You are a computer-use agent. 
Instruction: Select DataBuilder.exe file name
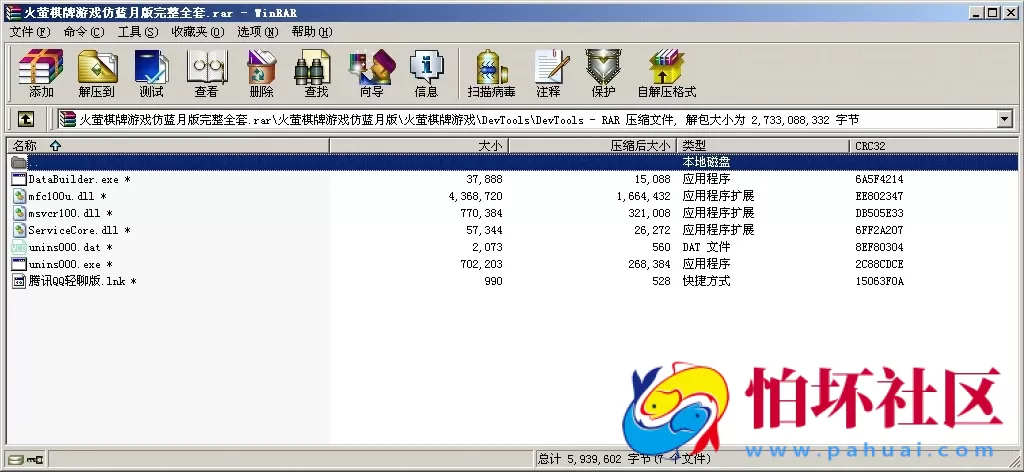pos(80,179)
